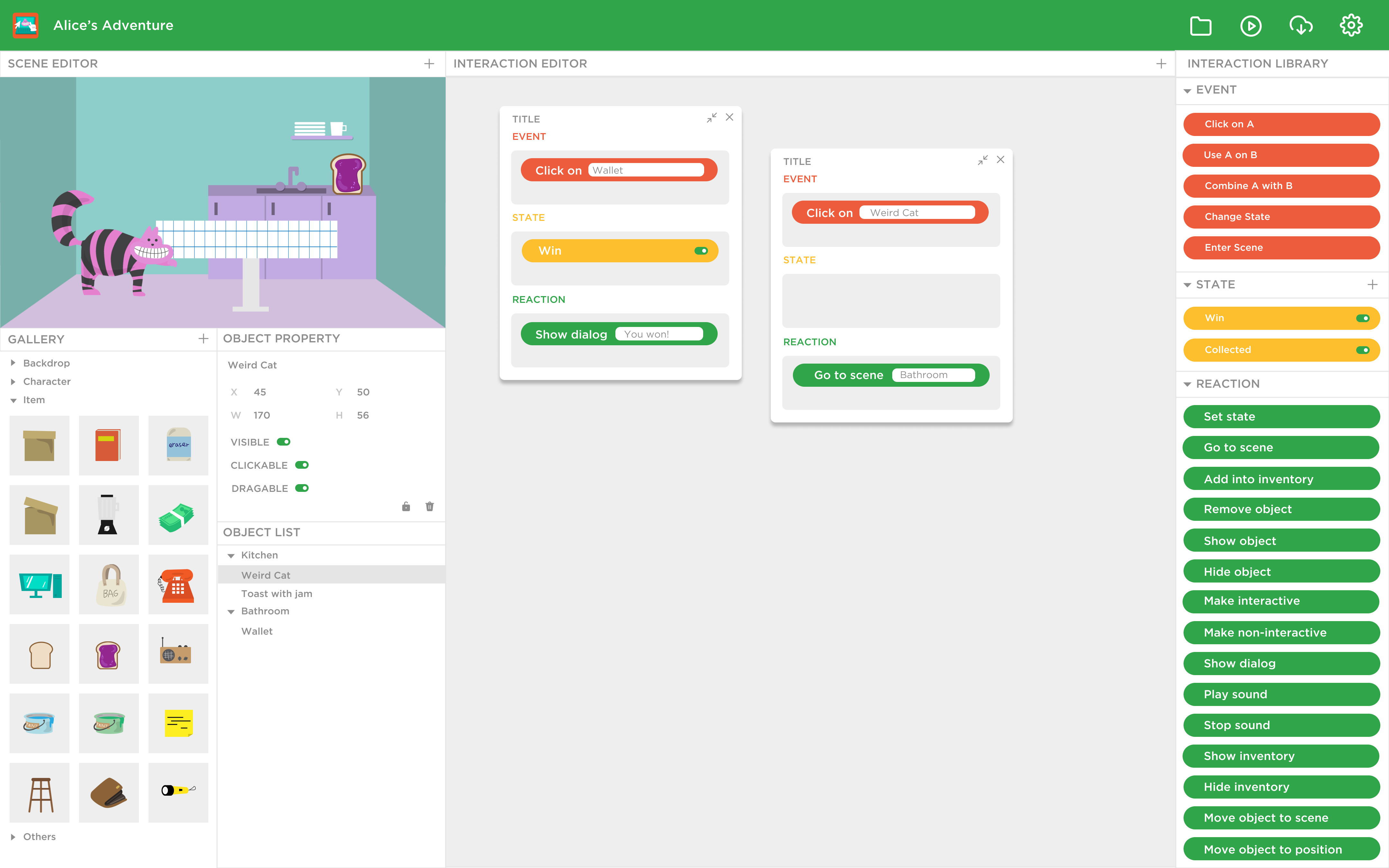This screenshot has width=1389, height=868.
Task: Add a new state with State plus
Action: click(1372, 285)
